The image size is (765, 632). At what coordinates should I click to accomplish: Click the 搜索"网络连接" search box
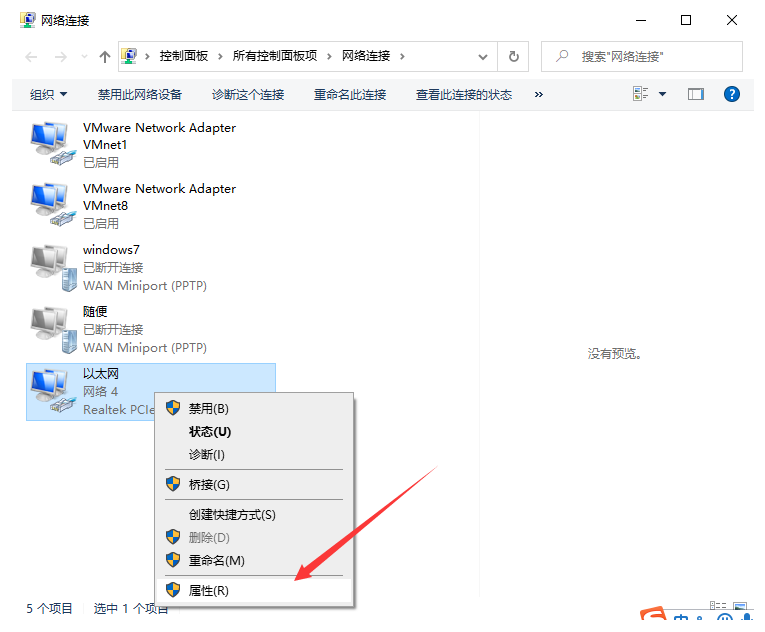[642, 57]
